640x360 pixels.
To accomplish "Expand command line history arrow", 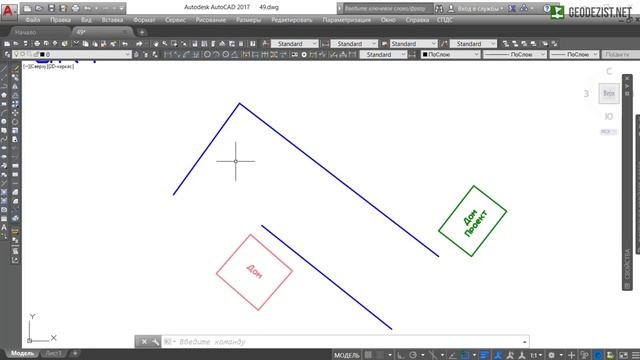I will 524,342.
